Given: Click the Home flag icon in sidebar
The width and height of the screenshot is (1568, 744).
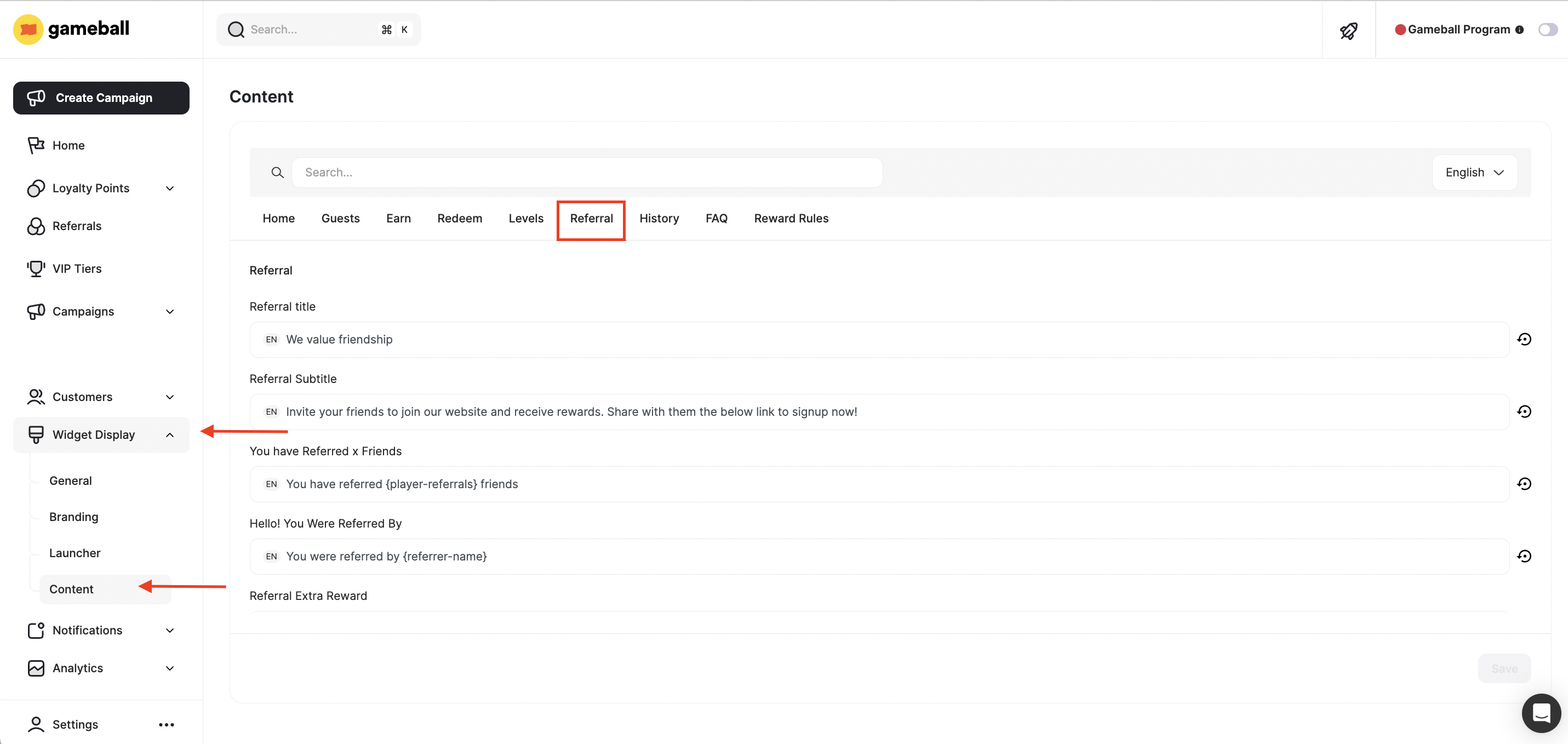Looking at the screenshot, I should tap(36, 145).
